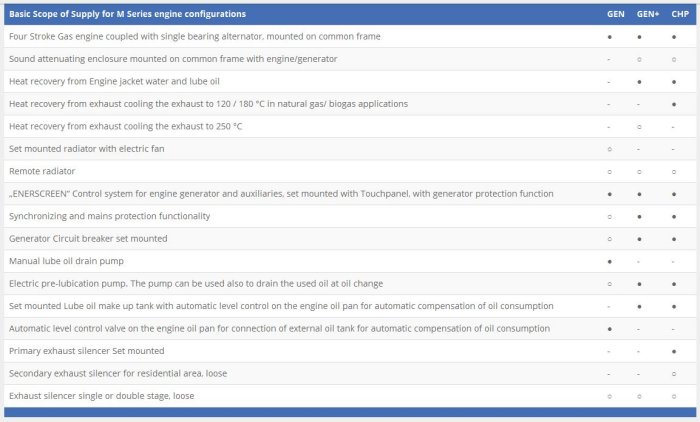The width and height of the screenshot is (700, 422).
Task: Click the CHP dot for Primary exhaust silencer
Action: pos(674,351)
